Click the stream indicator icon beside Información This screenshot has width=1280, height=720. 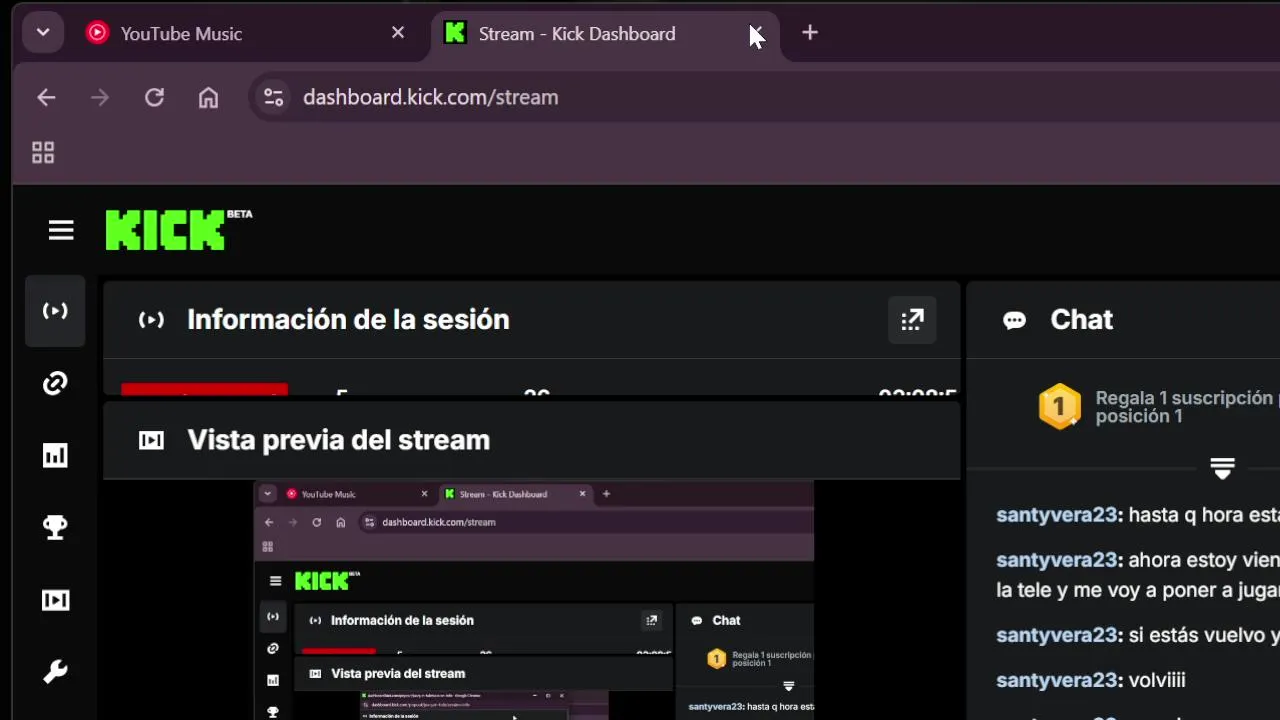pos(151,320)
